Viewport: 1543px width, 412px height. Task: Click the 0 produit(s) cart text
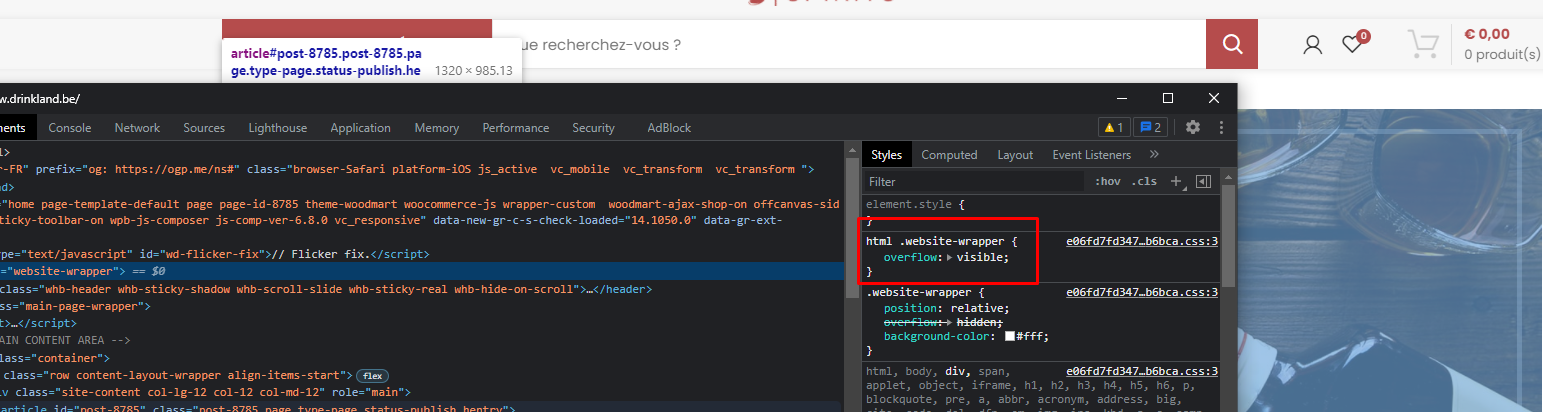tap(1502, 54)
